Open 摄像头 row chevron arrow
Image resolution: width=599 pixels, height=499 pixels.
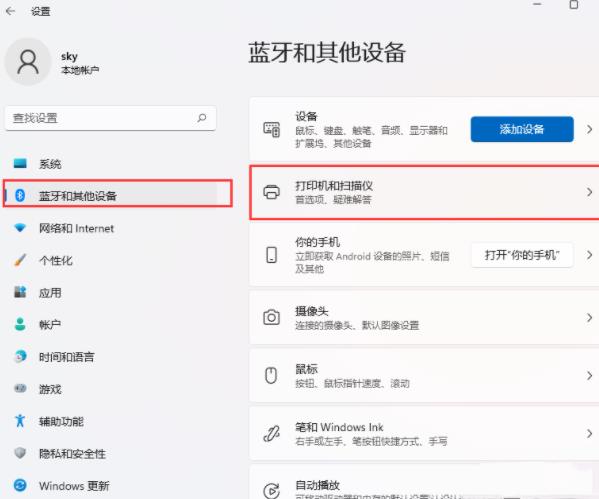[589, 318]
